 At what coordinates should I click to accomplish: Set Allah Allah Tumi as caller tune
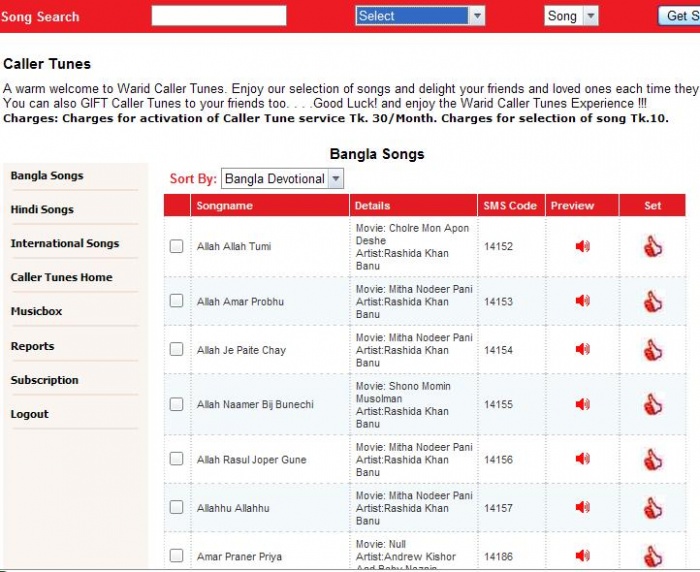(653, 246)
